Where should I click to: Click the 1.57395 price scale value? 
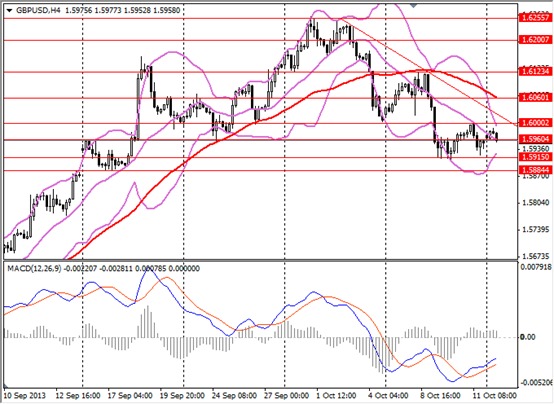coord(536,230)
